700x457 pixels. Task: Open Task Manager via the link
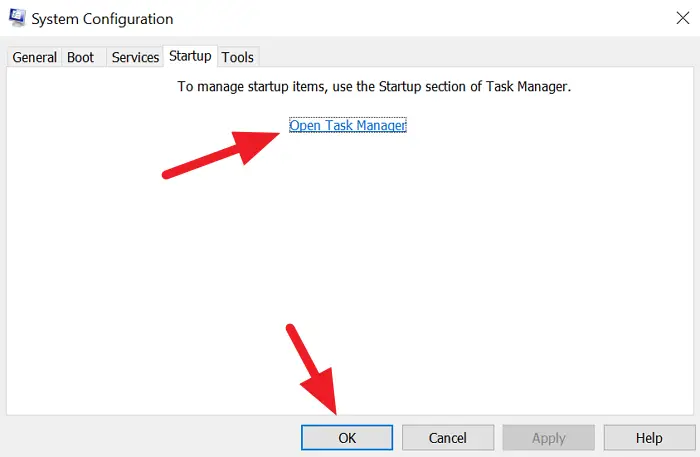(348, 125)
